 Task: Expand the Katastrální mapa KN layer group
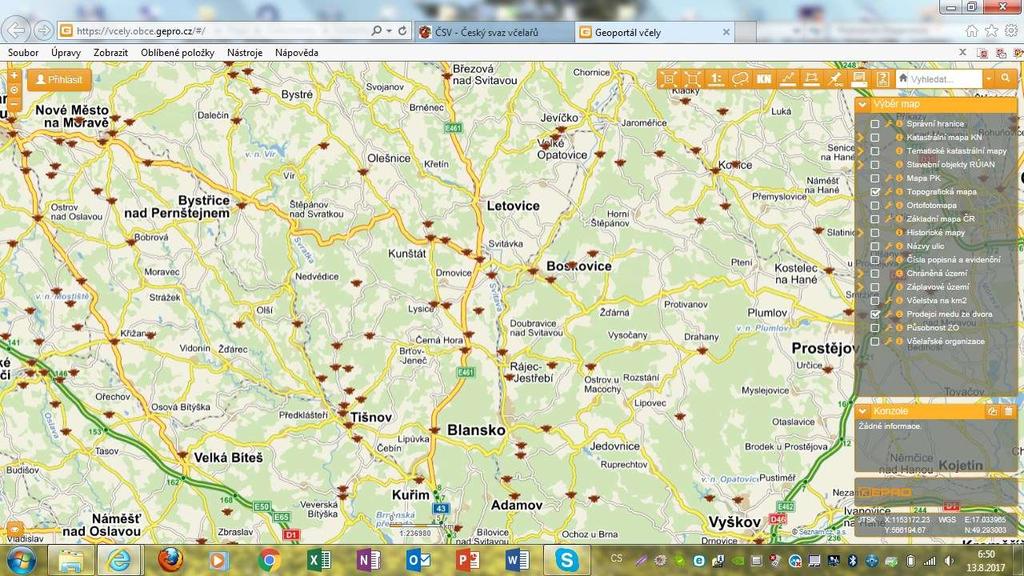[x=860, y=138]
